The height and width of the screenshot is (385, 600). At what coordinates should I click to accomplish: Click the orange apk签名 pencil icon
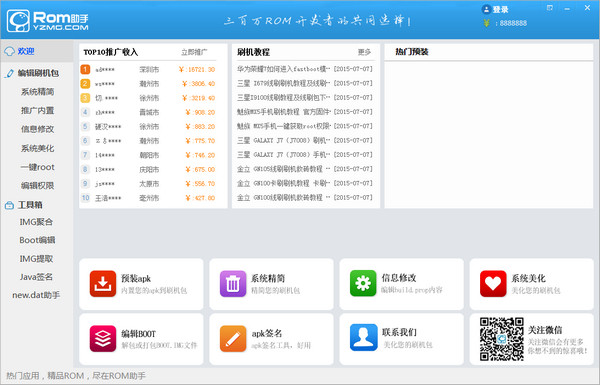point(233,338)
